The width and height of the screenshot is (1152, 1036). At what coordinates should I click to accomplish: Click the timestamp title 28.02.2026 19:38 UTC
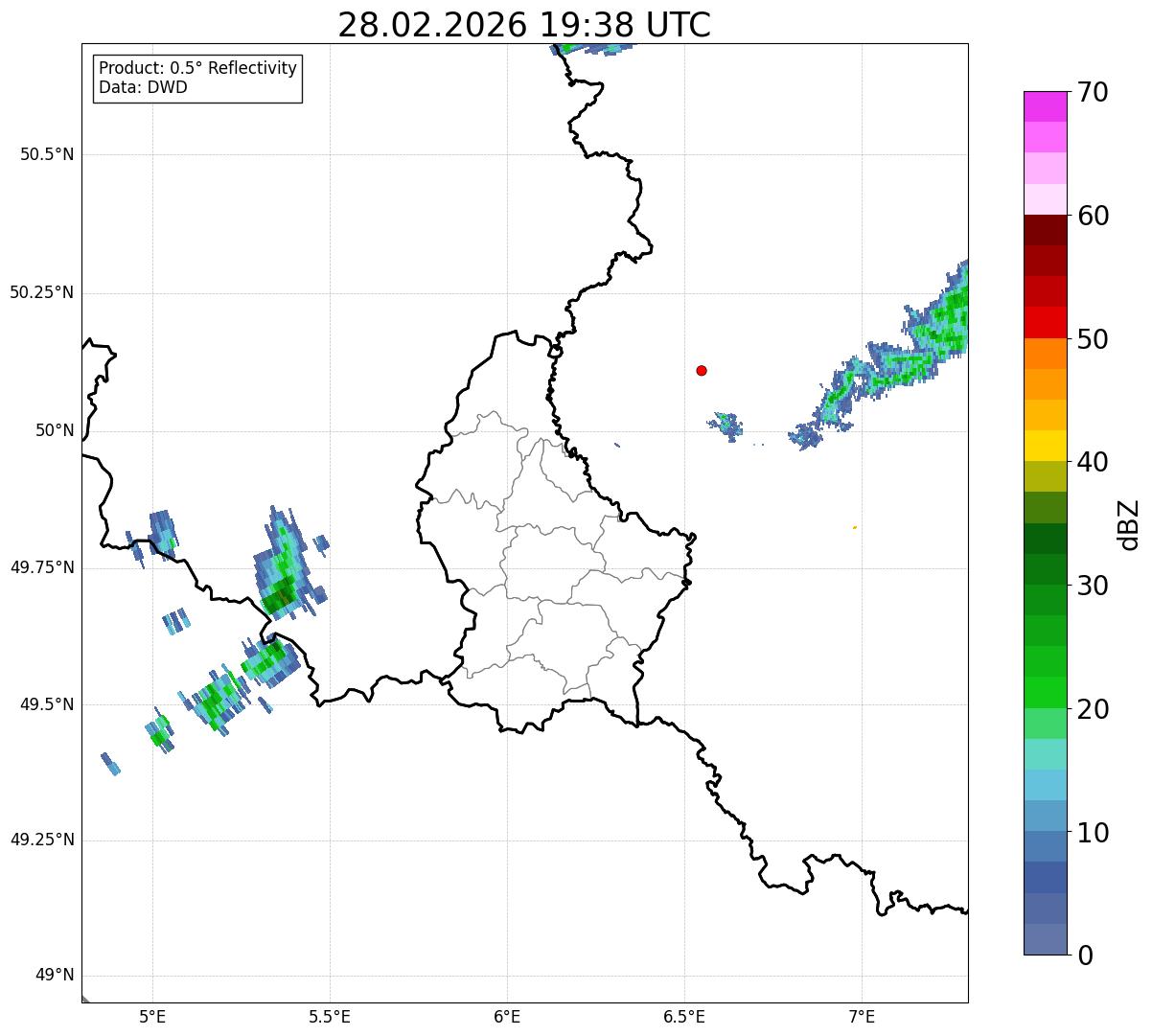[x=524, y=25]
